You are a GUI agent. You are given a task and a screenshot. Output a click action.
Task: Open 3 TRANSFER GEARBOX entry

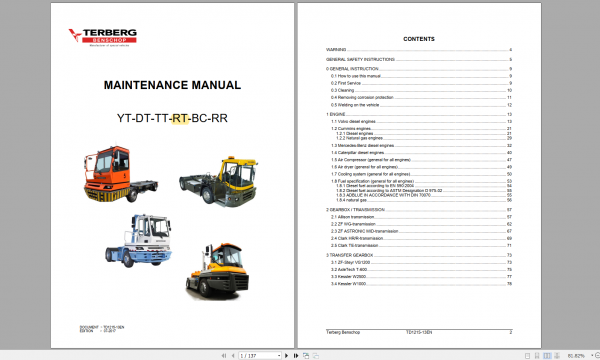(419, 255)
